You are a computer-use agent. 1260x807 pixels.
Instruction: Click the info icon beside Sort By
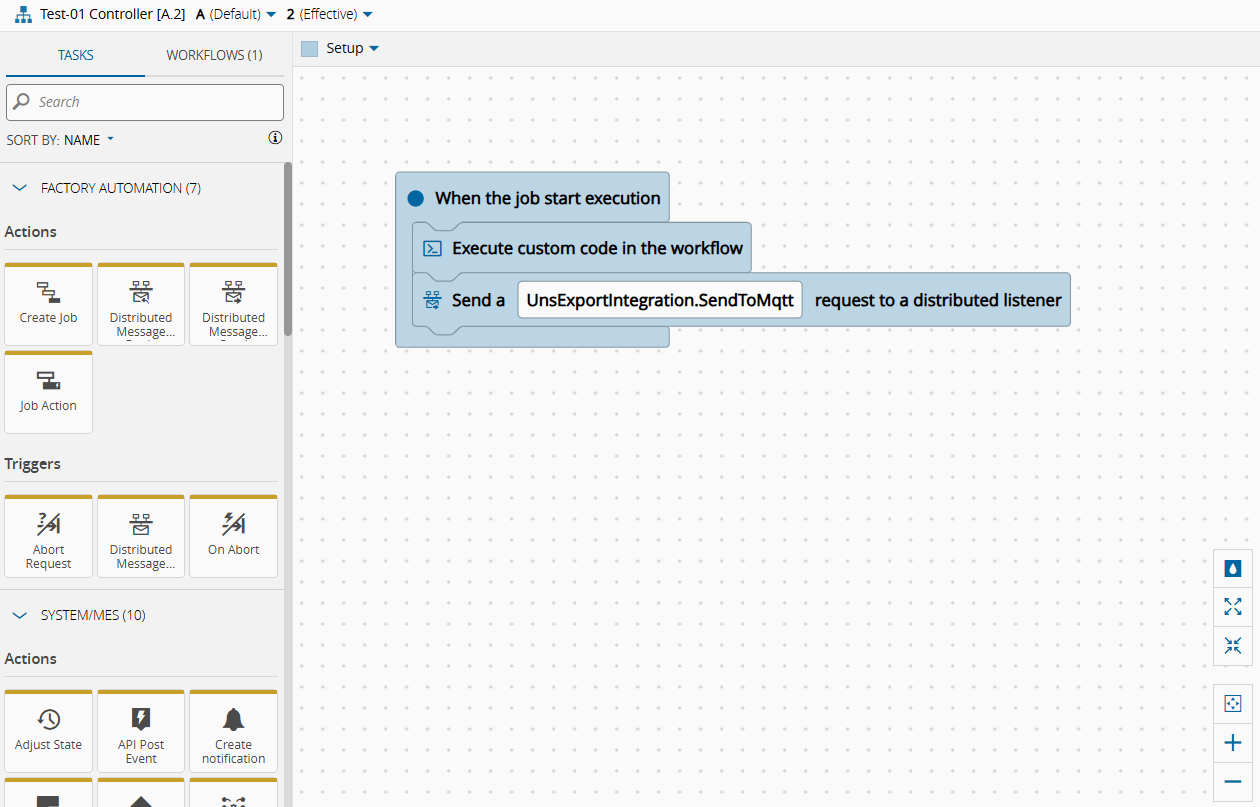point(275,138)
